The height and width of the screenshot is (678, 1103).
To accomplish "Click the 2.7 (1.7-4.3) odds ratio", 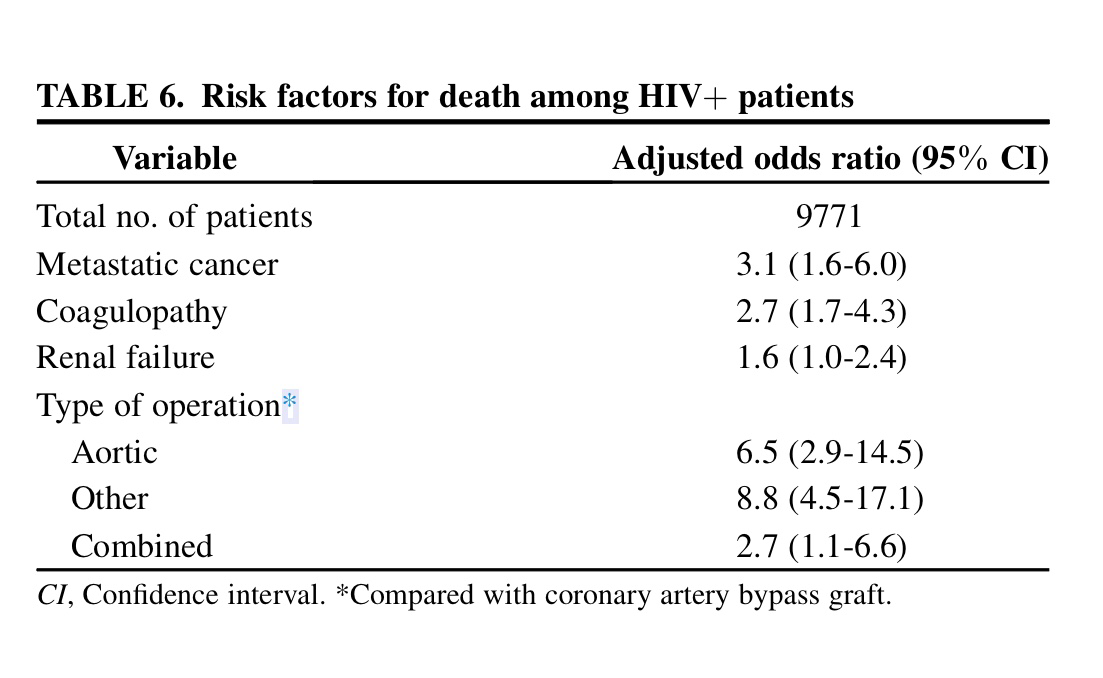I will click(x=821, y=312).
